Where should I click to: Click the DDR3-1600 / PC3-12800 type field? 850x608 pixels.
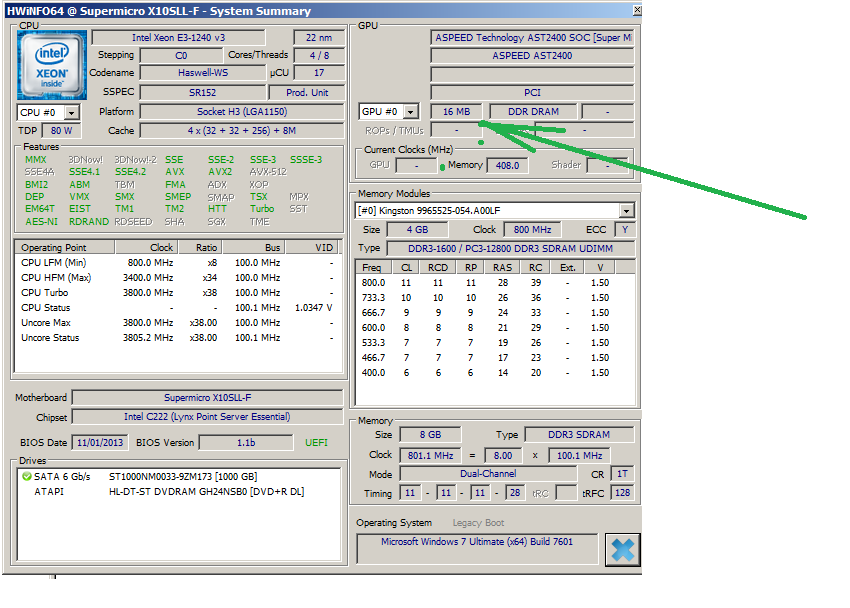tap(510, 249)
